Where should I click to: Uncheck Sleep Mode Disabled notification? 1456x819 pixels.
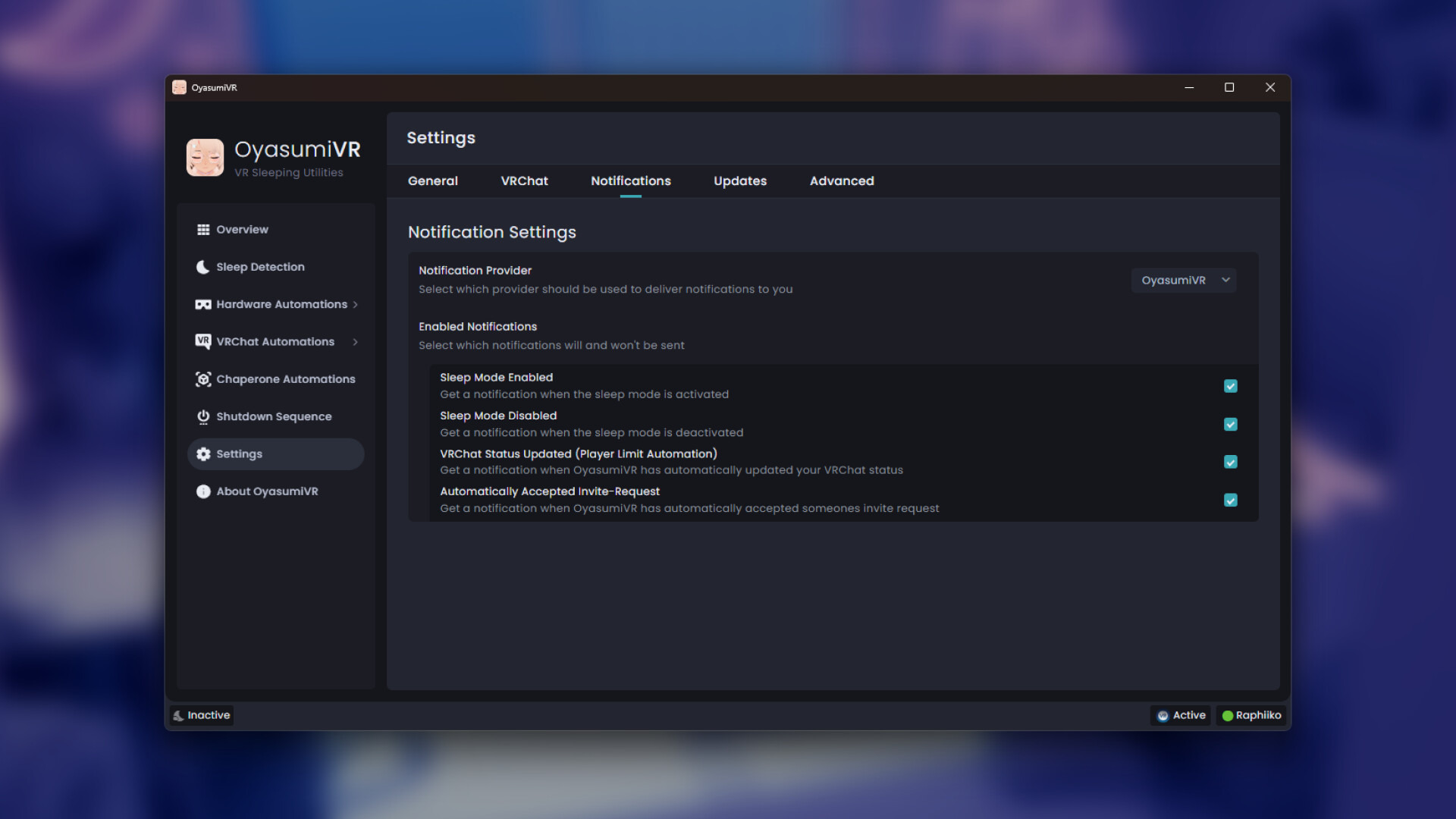click(x=1230, y=425)
